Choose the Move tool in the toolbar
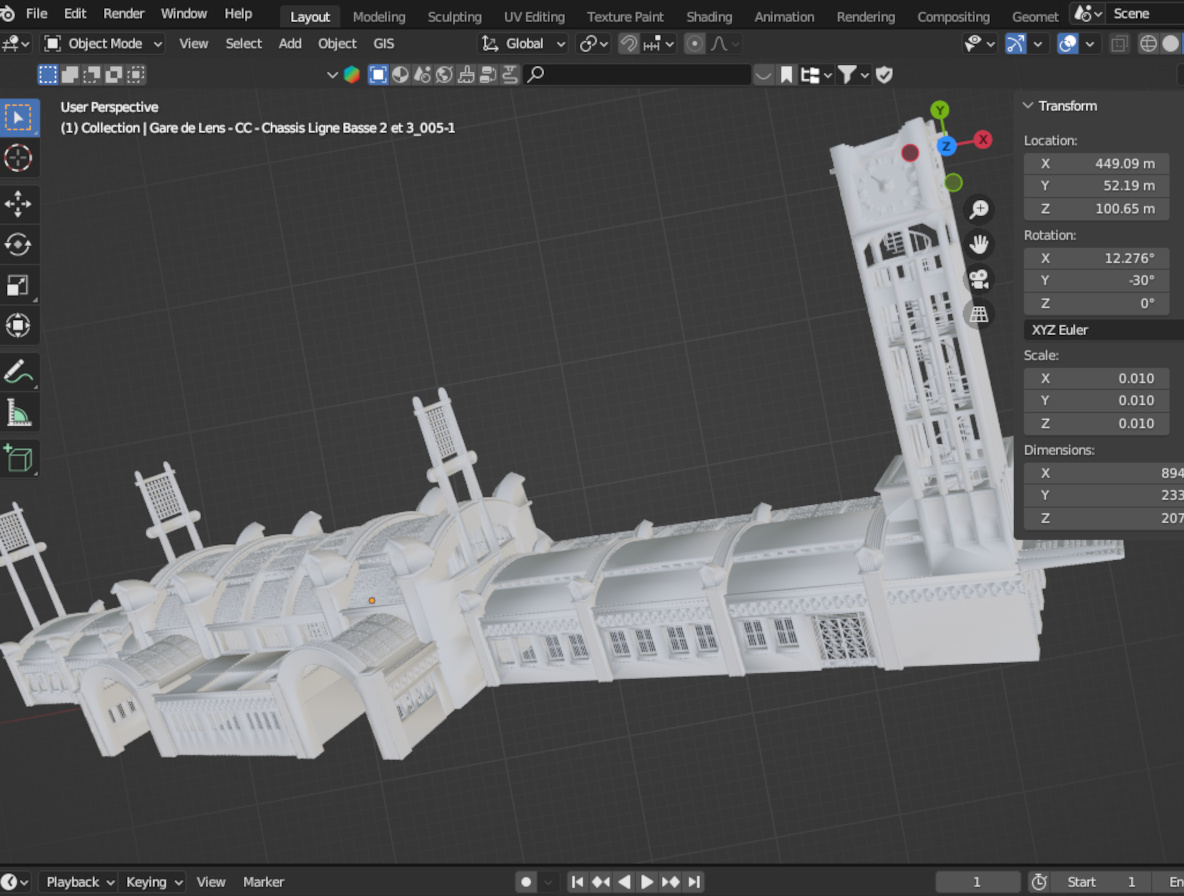Screen dimensions: 1184x896 click(18, 204)
